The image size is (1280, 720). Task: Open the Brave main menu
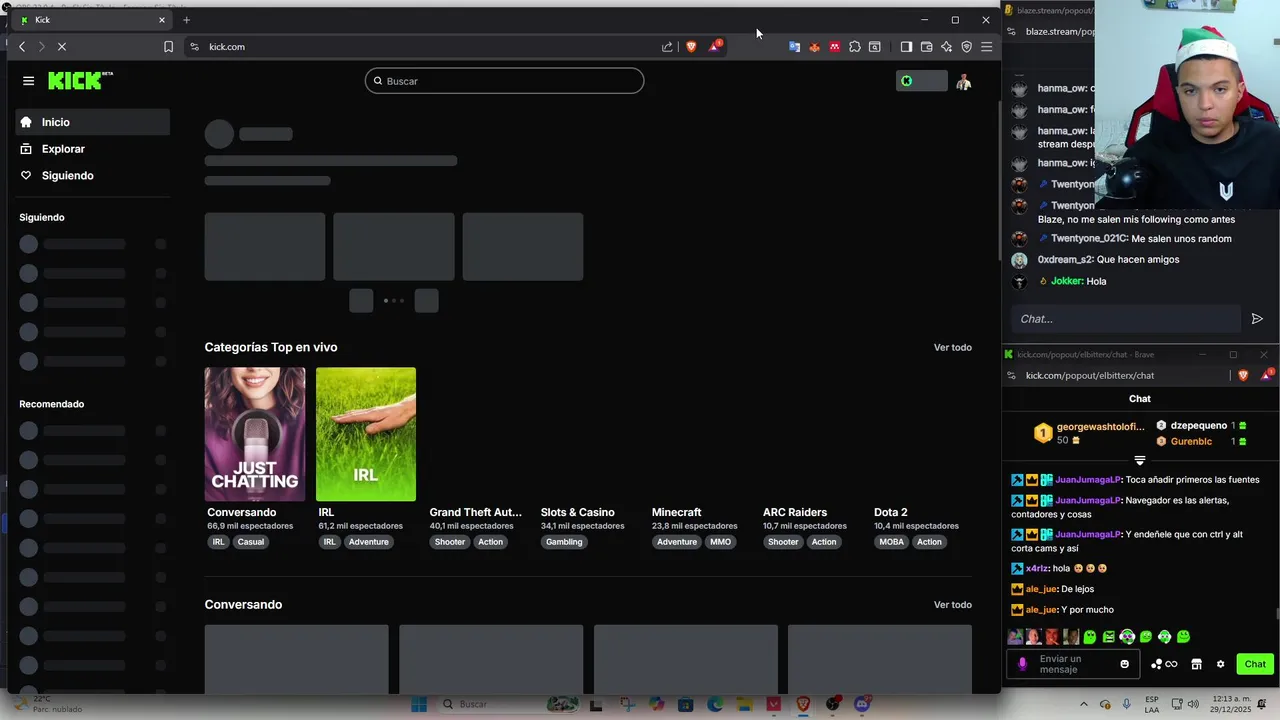(986, 47)
